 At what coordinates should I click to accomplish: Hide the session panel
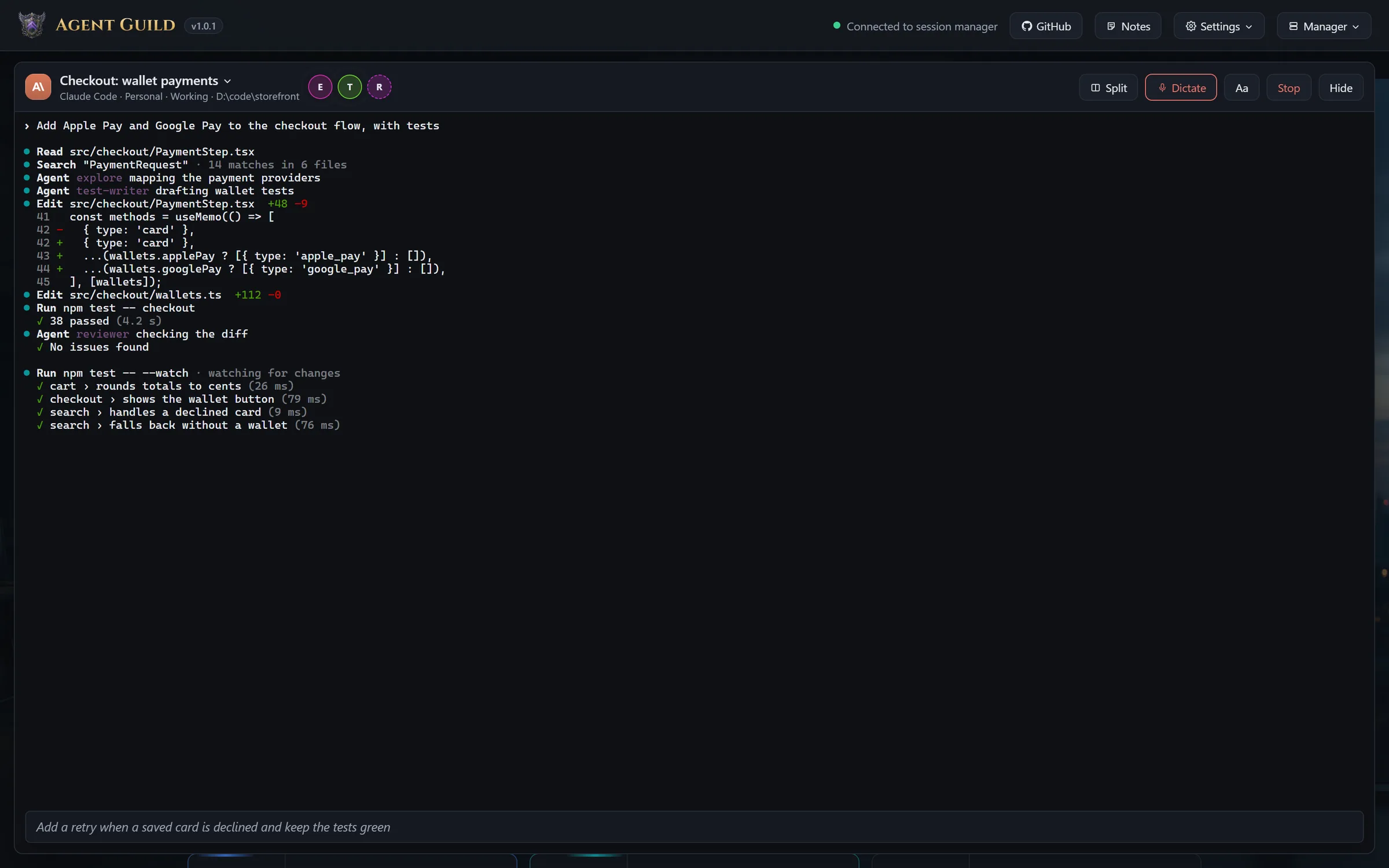[x=1340, y=87]
